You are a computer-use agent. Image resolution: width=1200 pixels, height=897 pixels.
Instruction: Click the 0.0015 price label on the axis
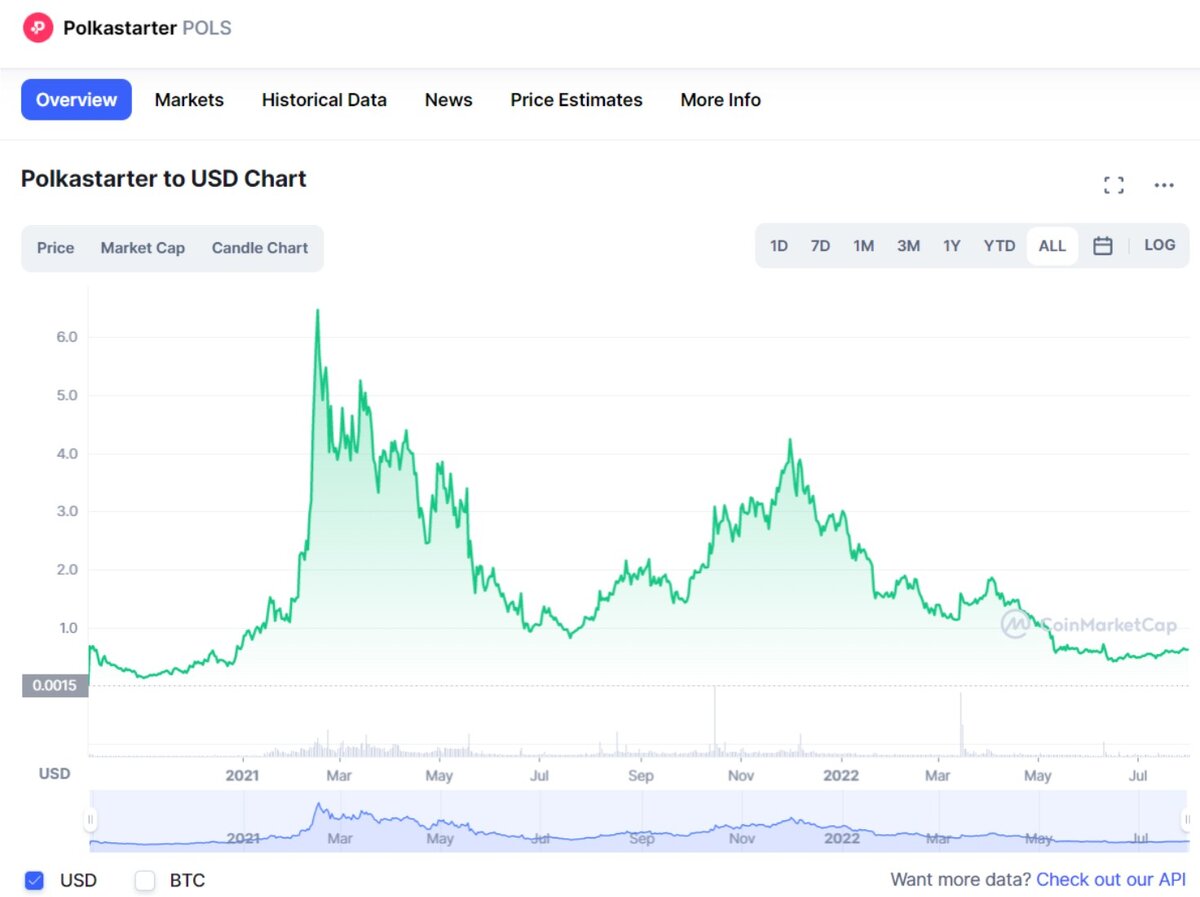(55, 686)
